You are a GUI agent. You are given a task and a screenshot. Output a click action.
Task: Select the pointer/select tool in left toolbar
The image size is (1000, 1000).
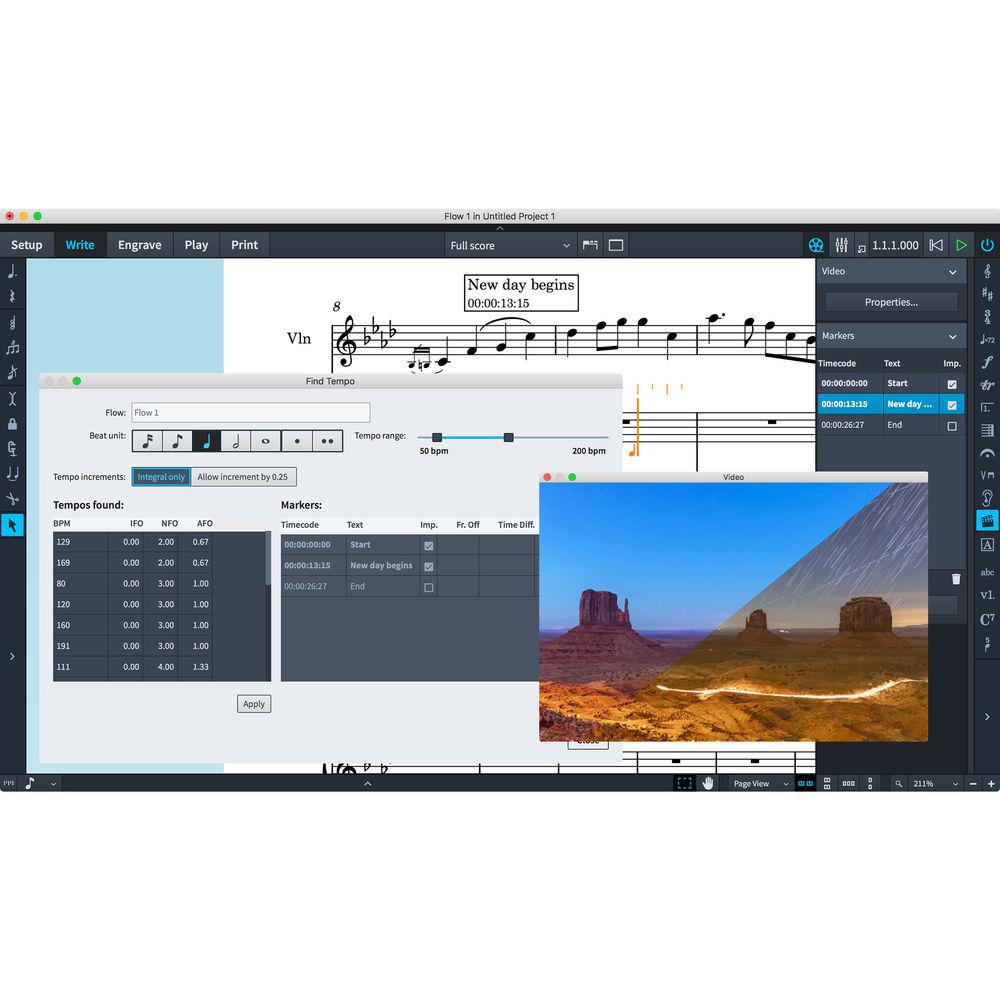(13, 525)
